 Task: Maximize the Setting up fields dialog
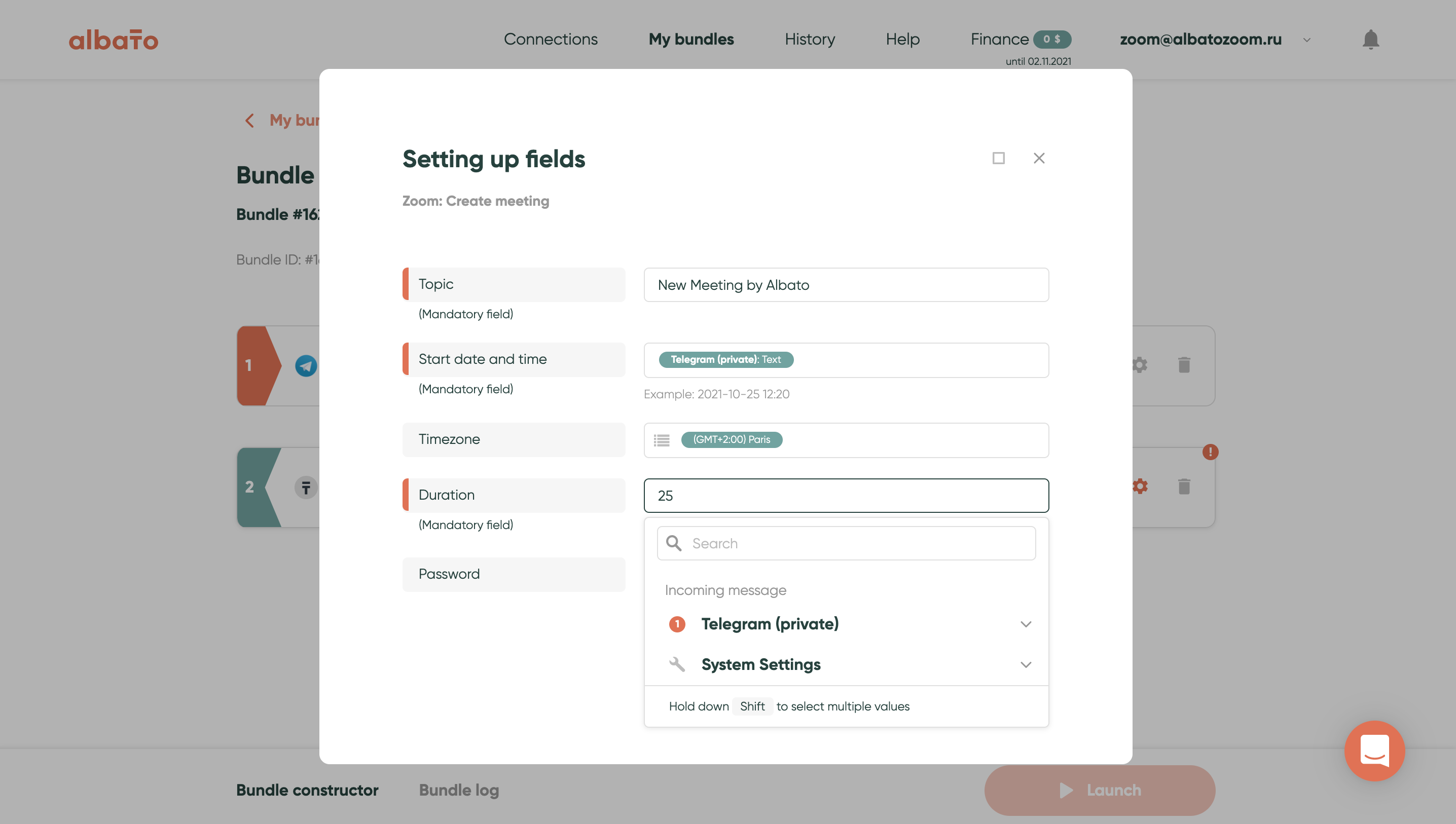coord(999,158)
